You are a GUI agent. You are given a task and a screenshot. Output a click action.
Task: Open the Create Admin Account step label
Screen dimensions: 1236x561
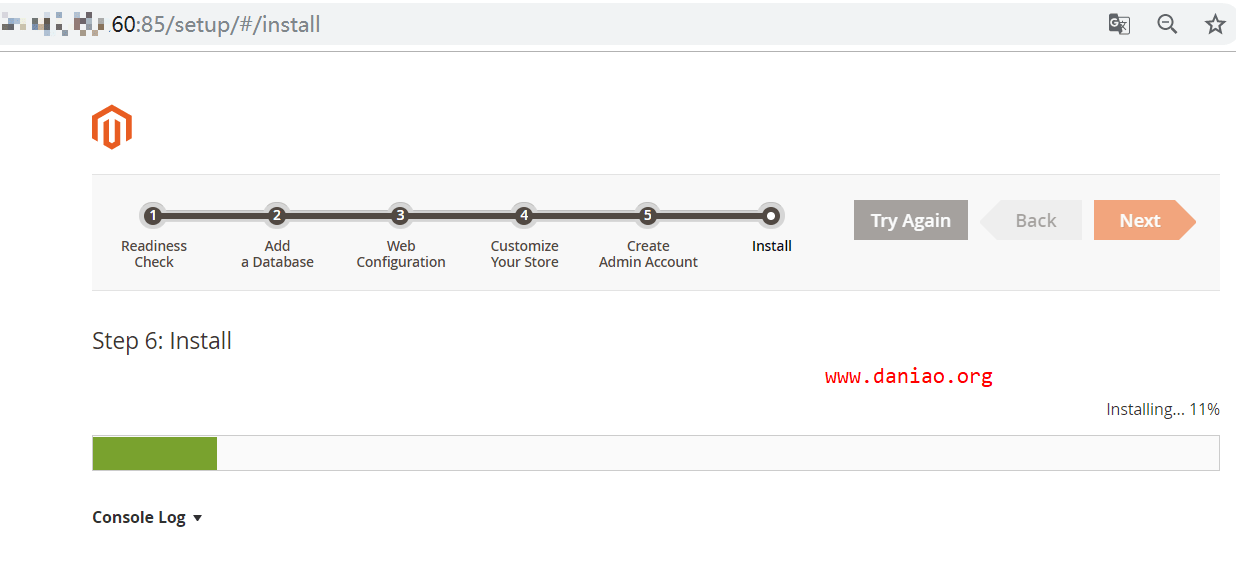(648, 254)
